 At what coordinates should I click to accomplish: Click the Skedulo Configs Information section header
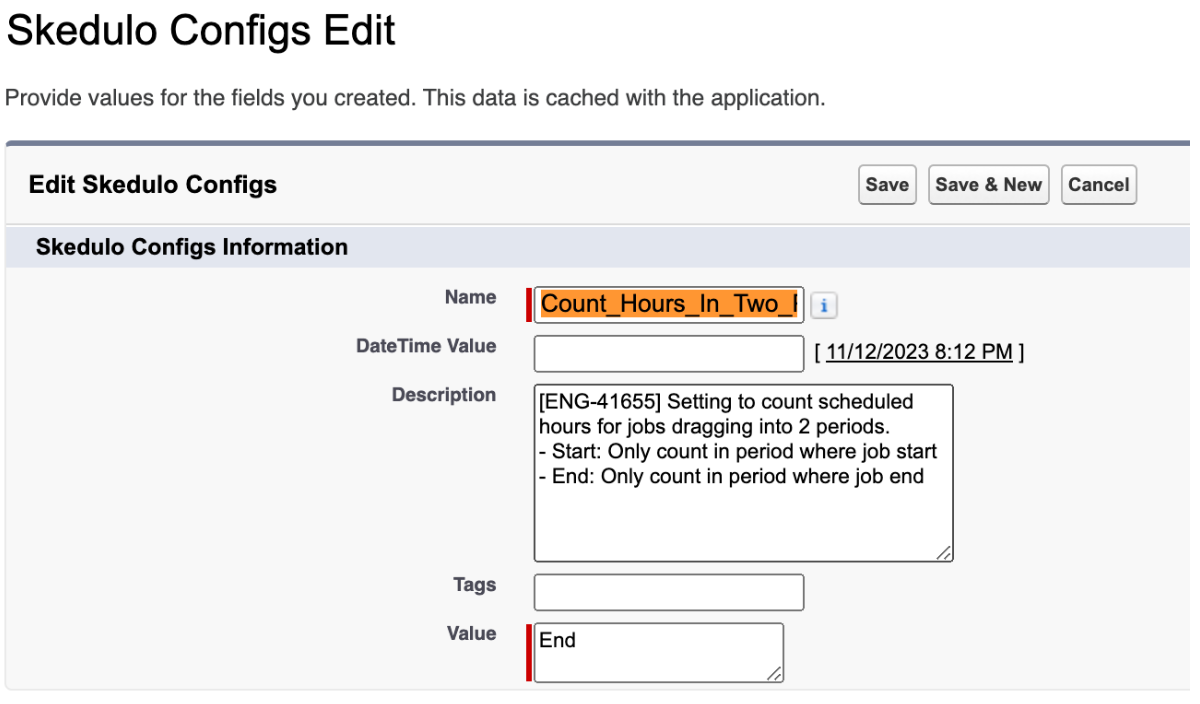click(192, 247)
